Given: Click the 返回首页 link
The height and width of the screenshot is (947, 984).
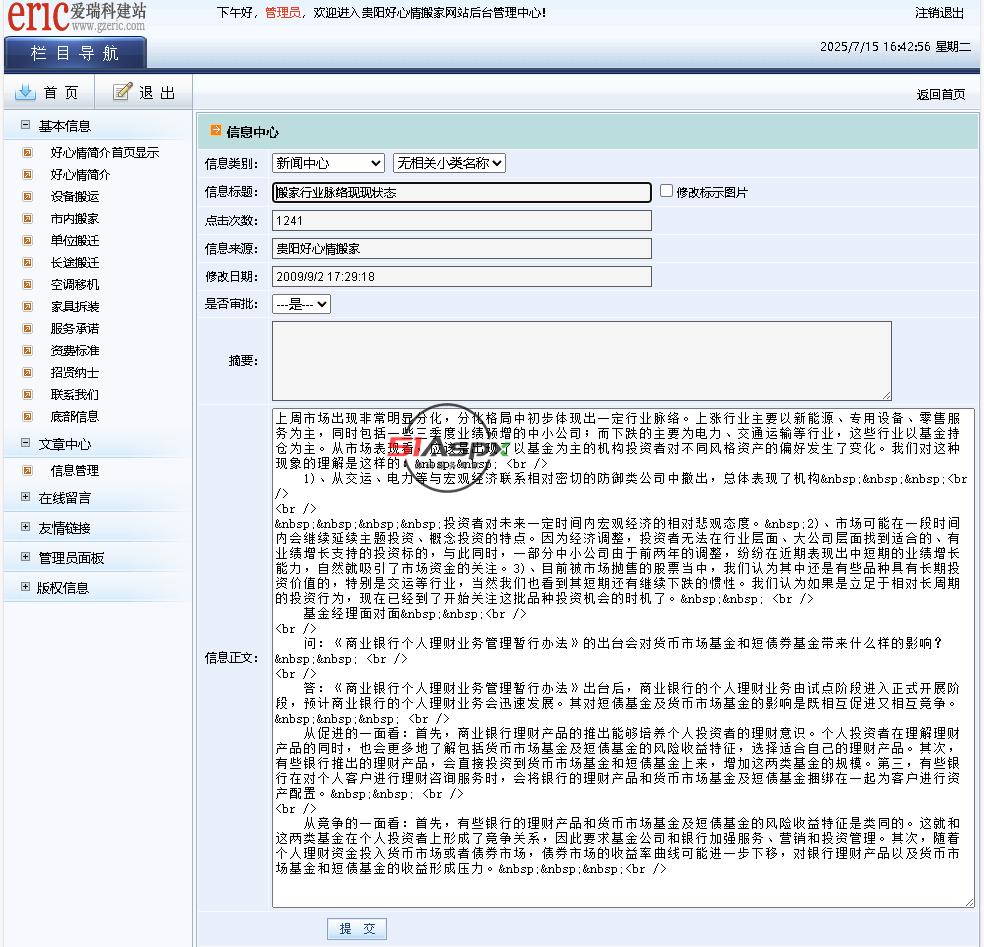Looking at the screenshot, I should tap(941, 95).
